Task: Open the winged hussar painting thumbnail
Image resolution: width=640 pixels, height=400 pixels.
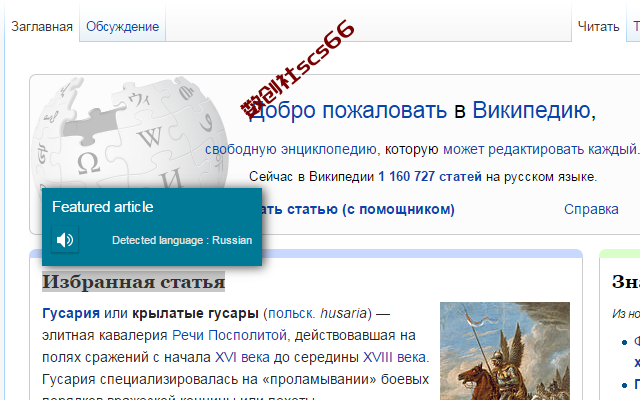Action: 505,351
